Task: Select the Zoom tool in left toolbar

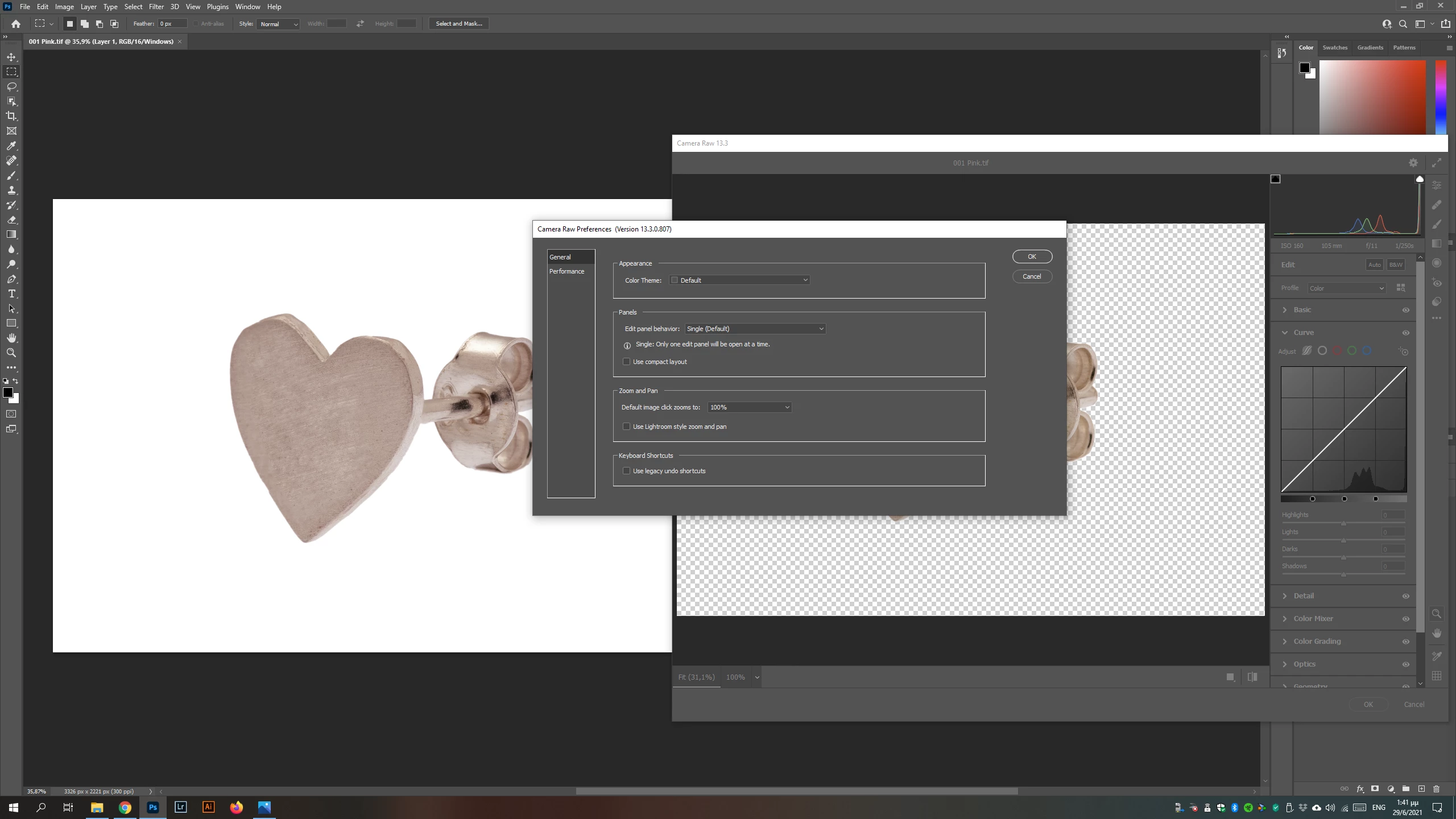Action: 11,353
